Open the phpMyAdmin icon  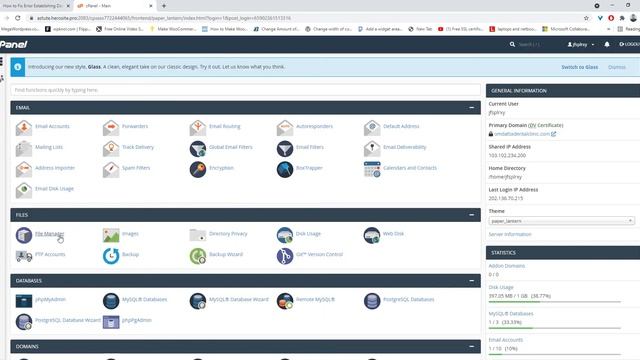click(x=24, y=301)
